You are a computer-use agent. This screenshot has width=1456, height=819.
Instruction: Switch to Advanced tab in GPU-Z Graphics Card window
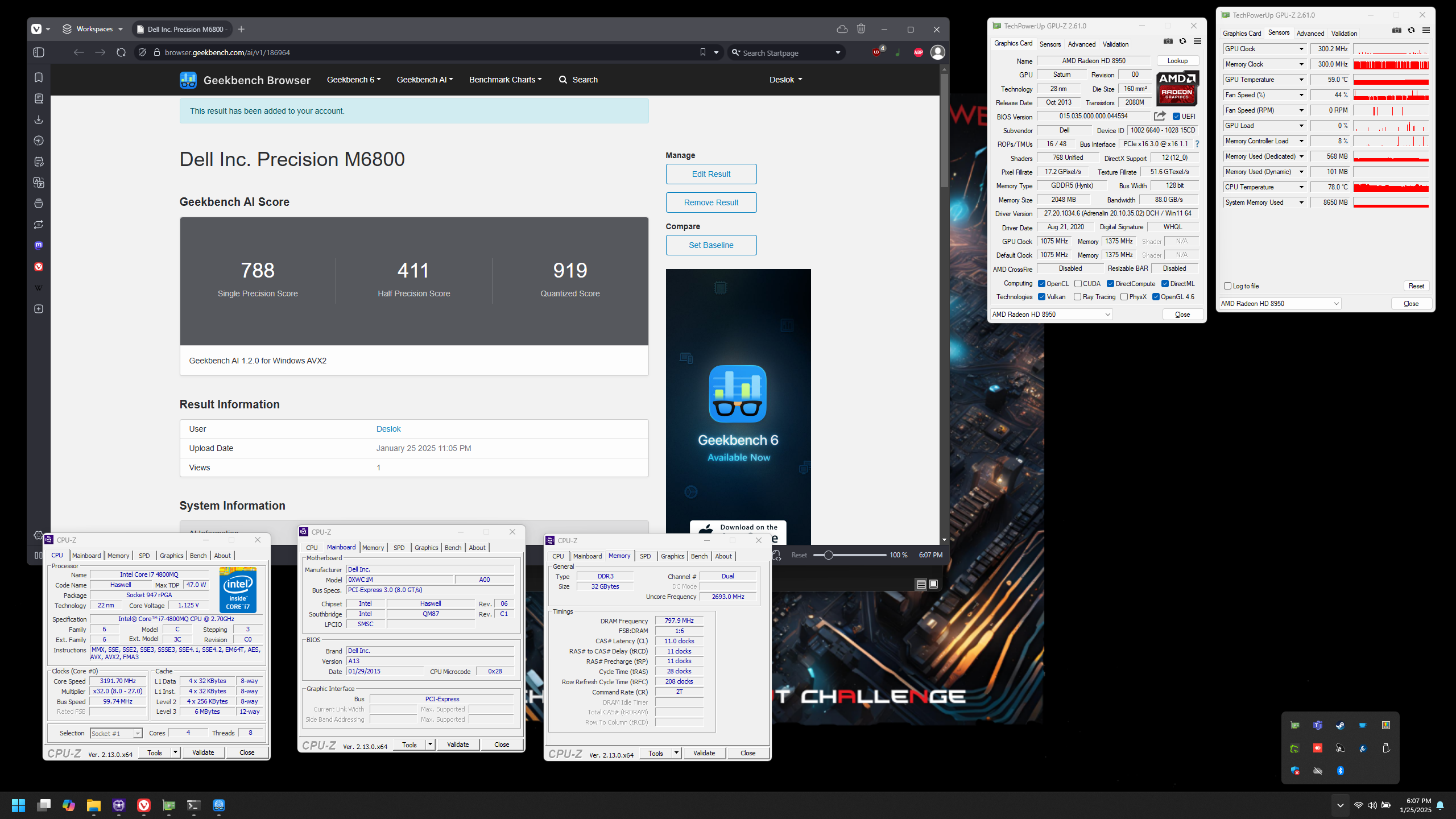point(1081,44)
